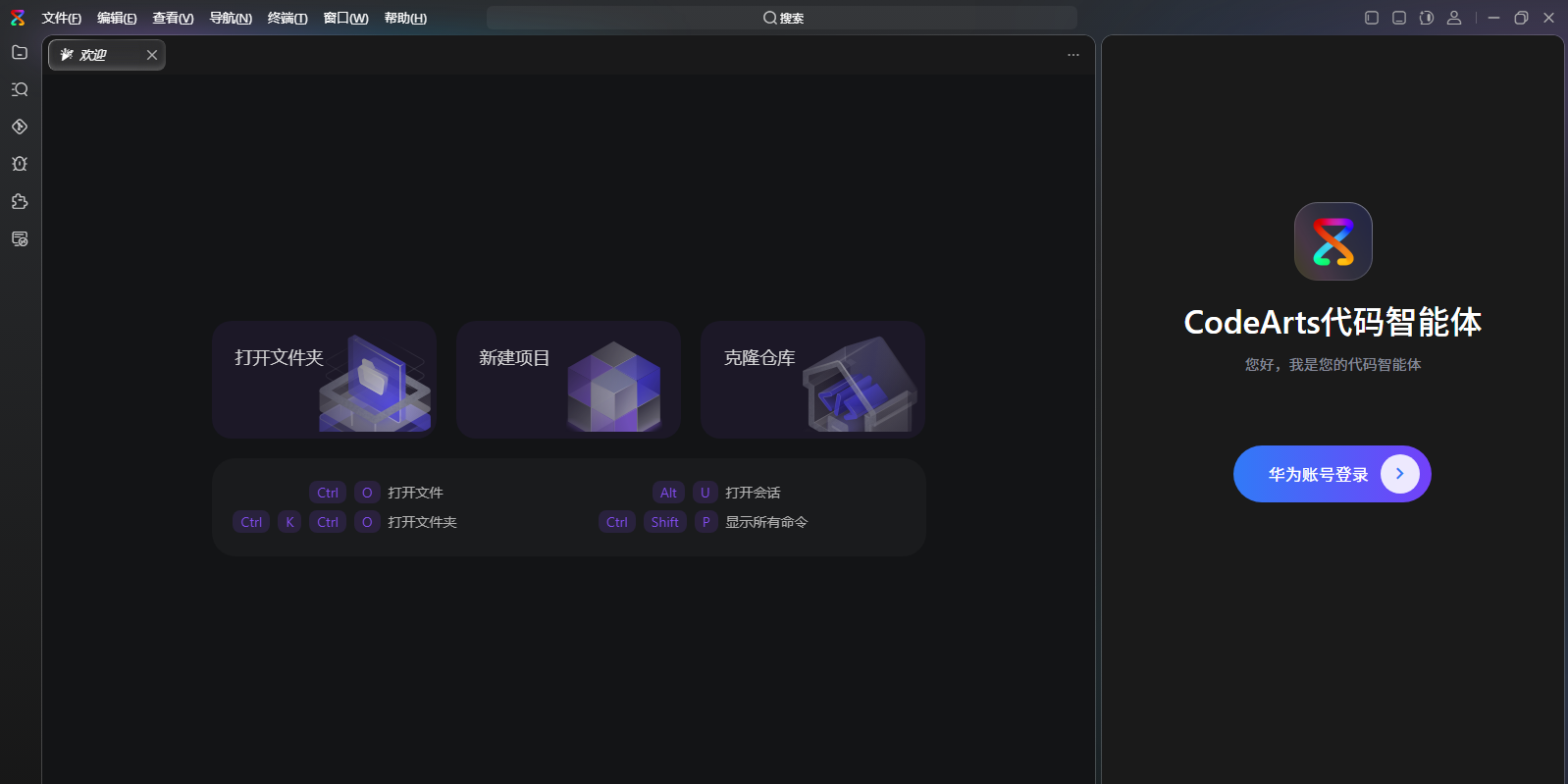Viewport: 1568px width, 784px height.
Task: Toggle the bottom panel visibility
Action: pyautogui.click(x=1399, y=18)
